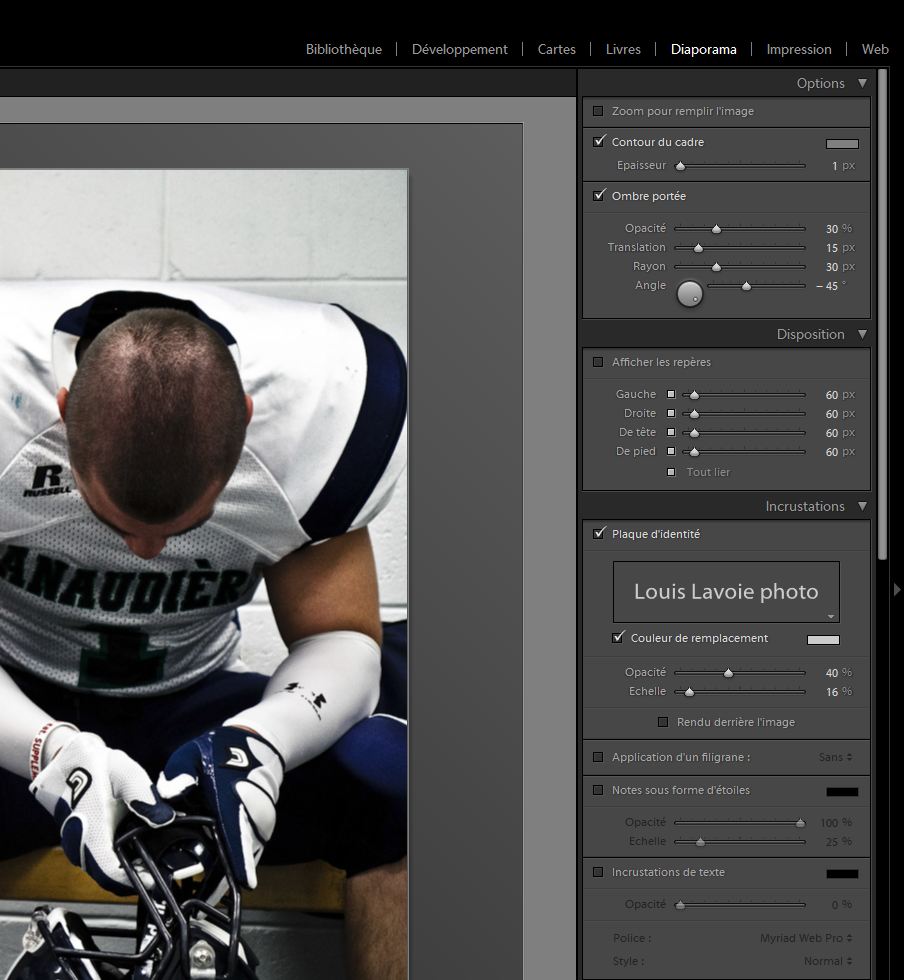Switch to the Développement module

(459, 49)
